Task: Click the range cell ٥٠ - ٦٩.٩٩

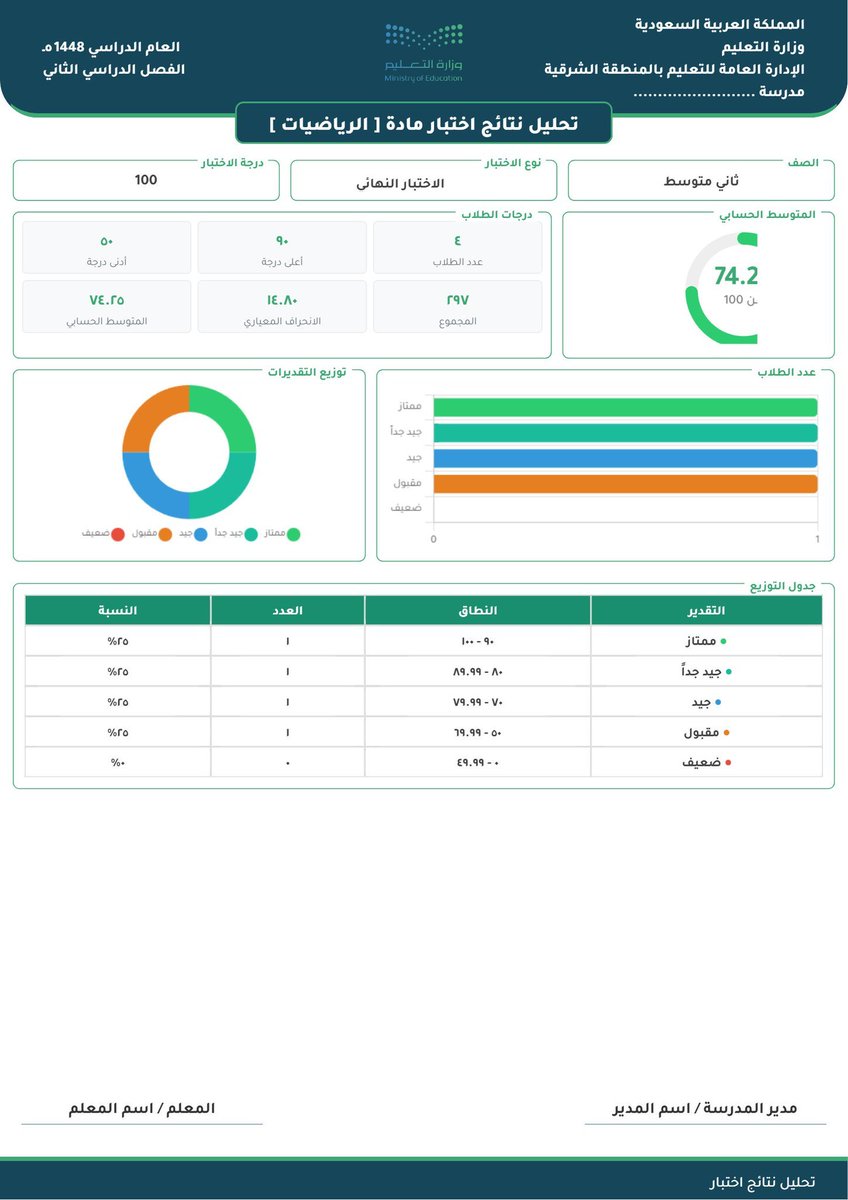Action: [478, 732]
